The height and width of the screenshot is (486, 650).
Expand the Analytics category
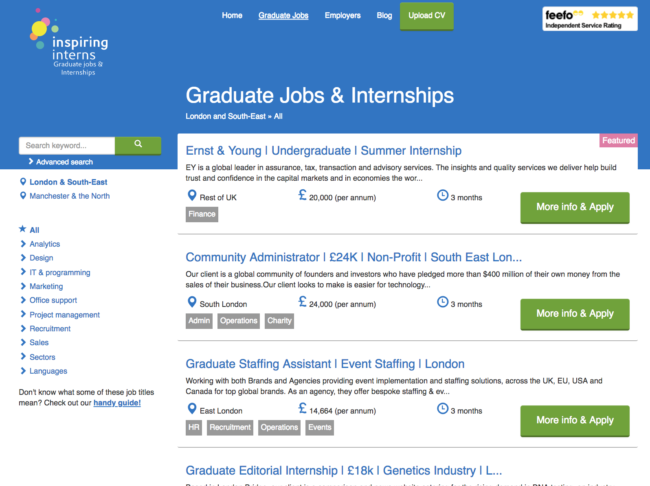pyautogui.click(x=44, y=244)
